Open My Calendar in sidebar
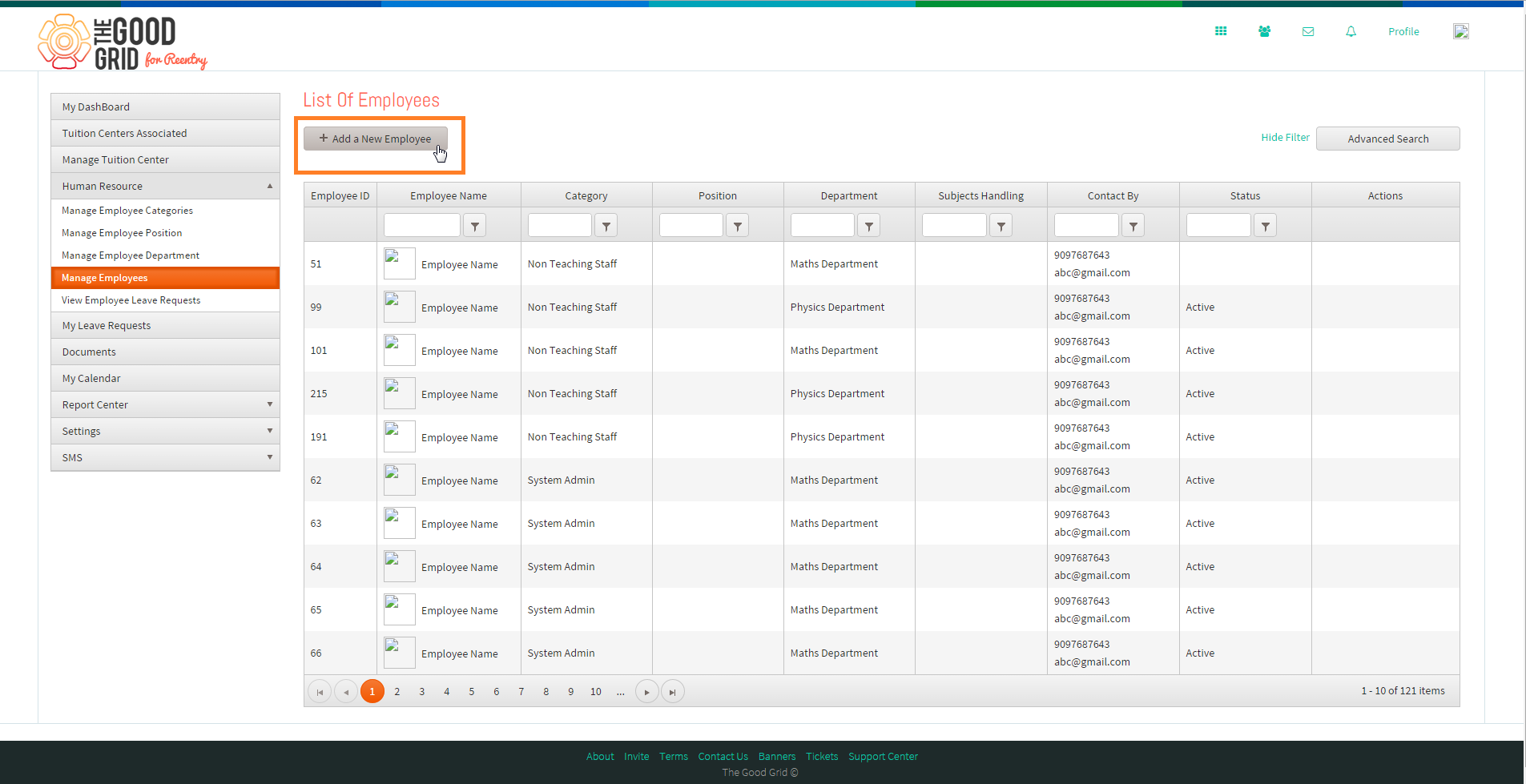 pyautogui.click(x=165, y=378)
